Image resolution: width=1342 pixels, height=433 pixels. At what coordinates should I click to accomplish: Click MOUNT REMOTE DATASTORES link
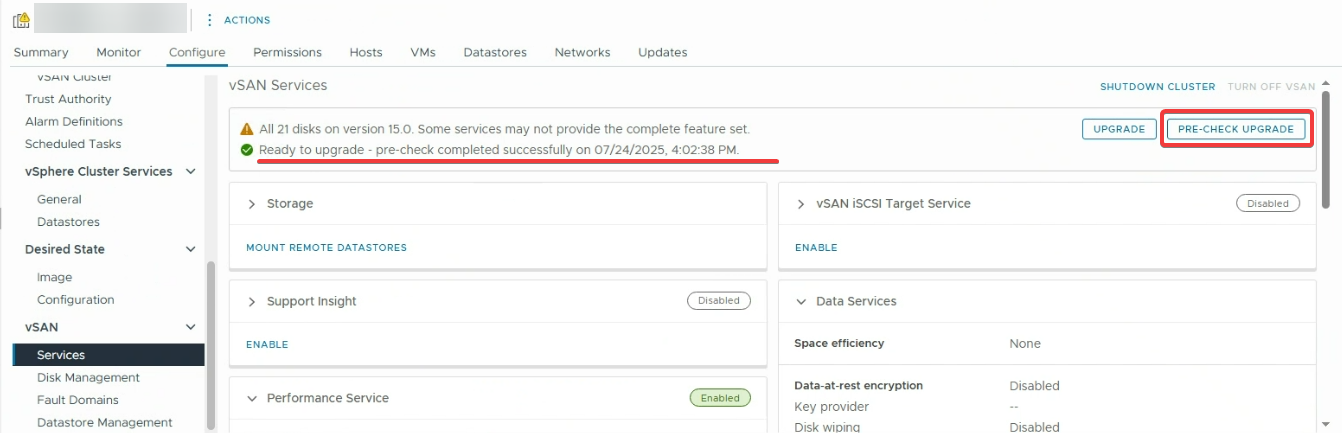coord(326,247)
